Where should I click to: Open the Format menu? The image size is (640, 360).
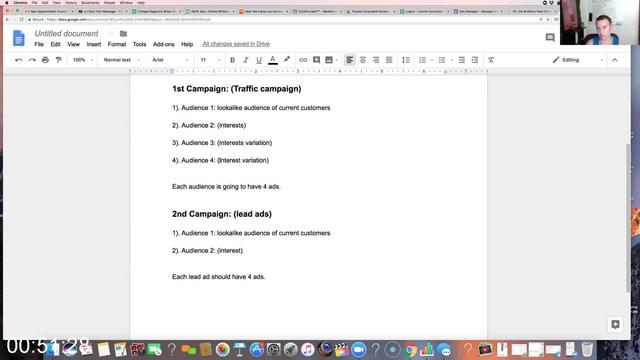[117, 44]
